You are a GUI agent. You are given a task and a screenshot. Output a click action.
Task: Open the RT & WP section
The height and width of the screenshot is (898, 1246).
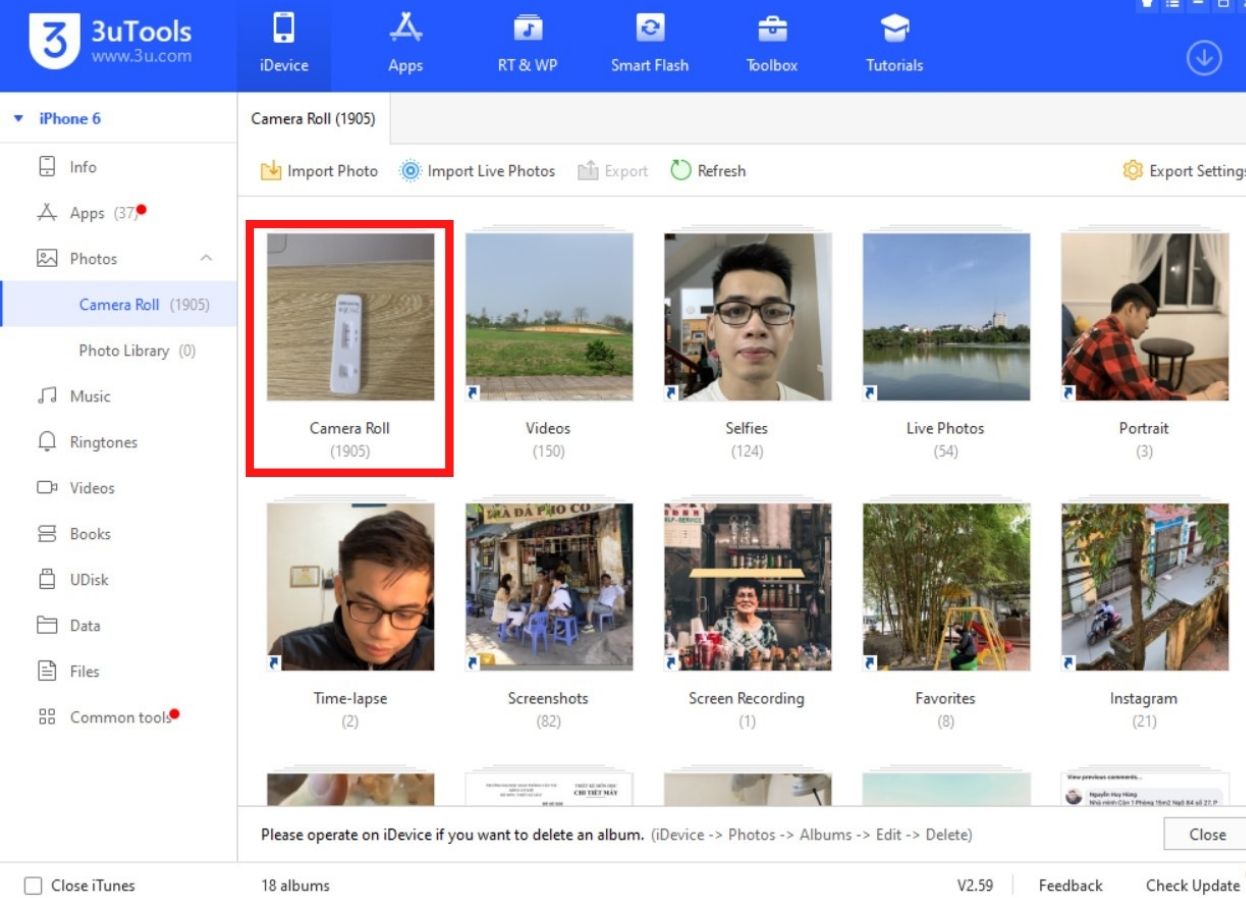coord(527,45)
